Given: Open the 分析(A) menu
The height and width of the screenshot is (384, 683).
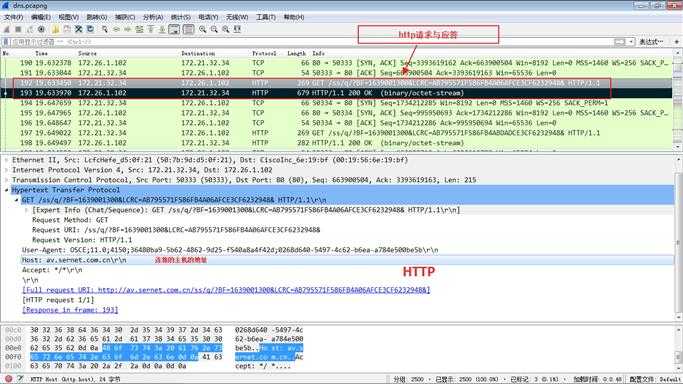Looking at the screenshot, I should pos(152,17).
